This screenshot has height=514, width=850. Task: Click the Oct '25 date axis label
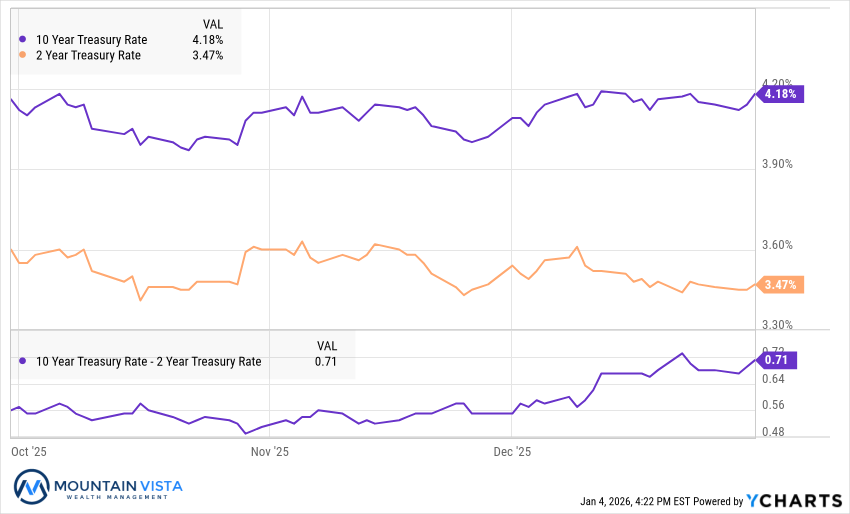(29, 452)
